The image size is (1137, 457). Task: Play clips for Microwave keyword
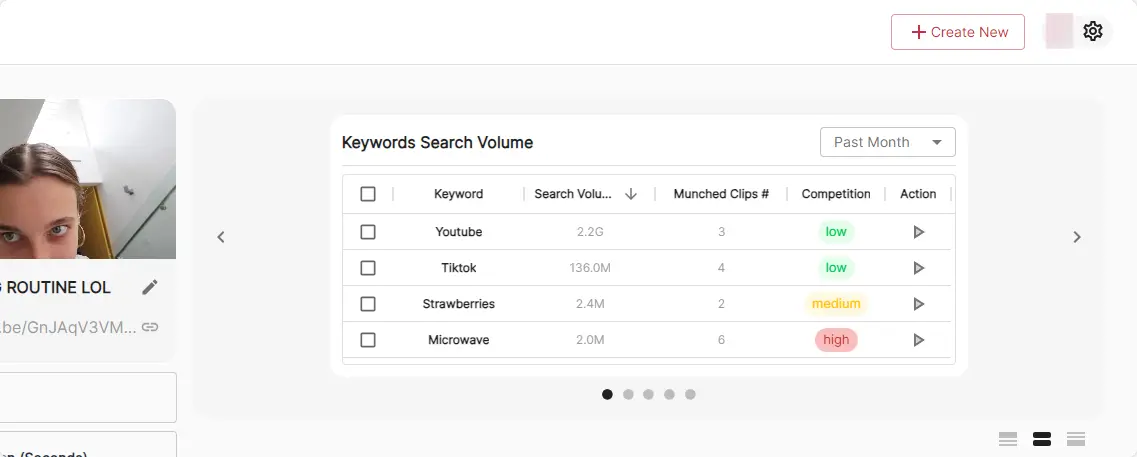click(919, 339)
